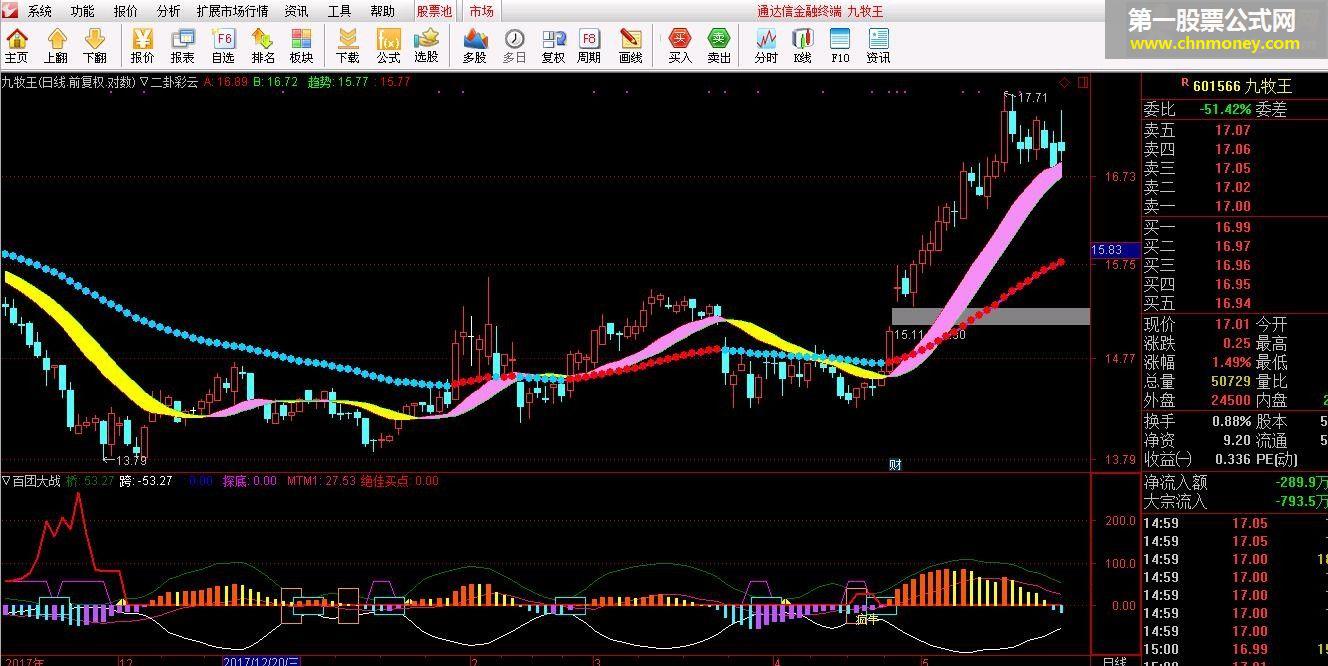The height and width of the screenshot is (666, 1328).
Task: Click the 下载 download icon
Action: pos(347,46)
